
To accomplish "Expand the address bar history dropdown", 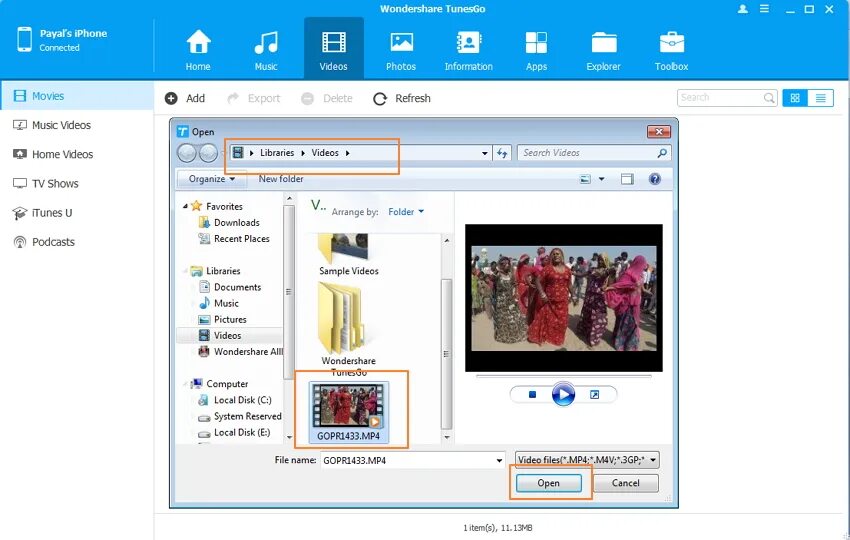I will 485,153.
